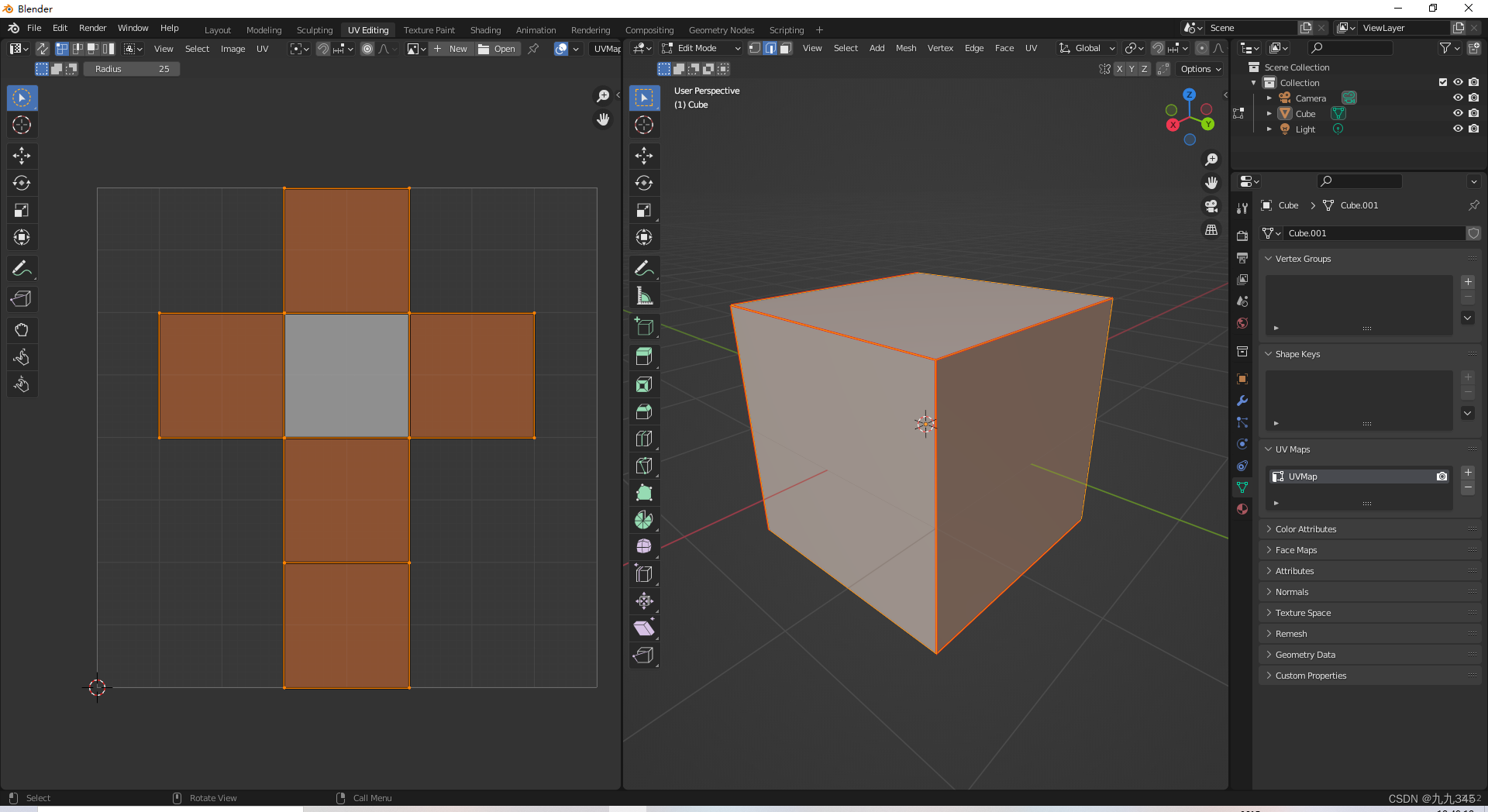
Task: Toggle Collection exclude checkbox in outliner
Action: (x=1442, y=82)
